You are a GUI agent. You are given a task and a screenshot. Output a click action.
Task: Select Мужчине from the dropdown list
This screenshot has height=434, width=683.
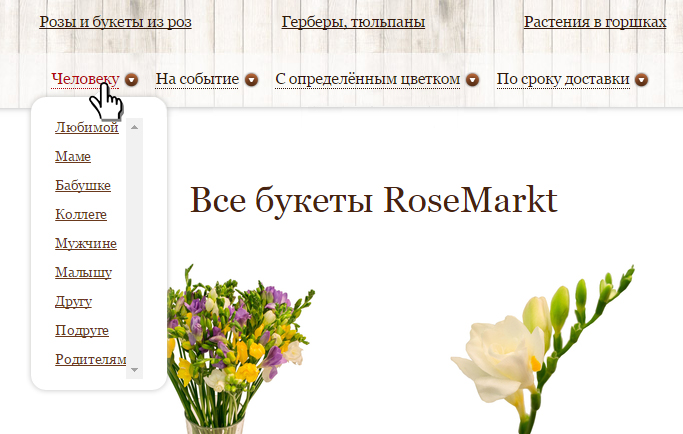[x=86, y=243]
